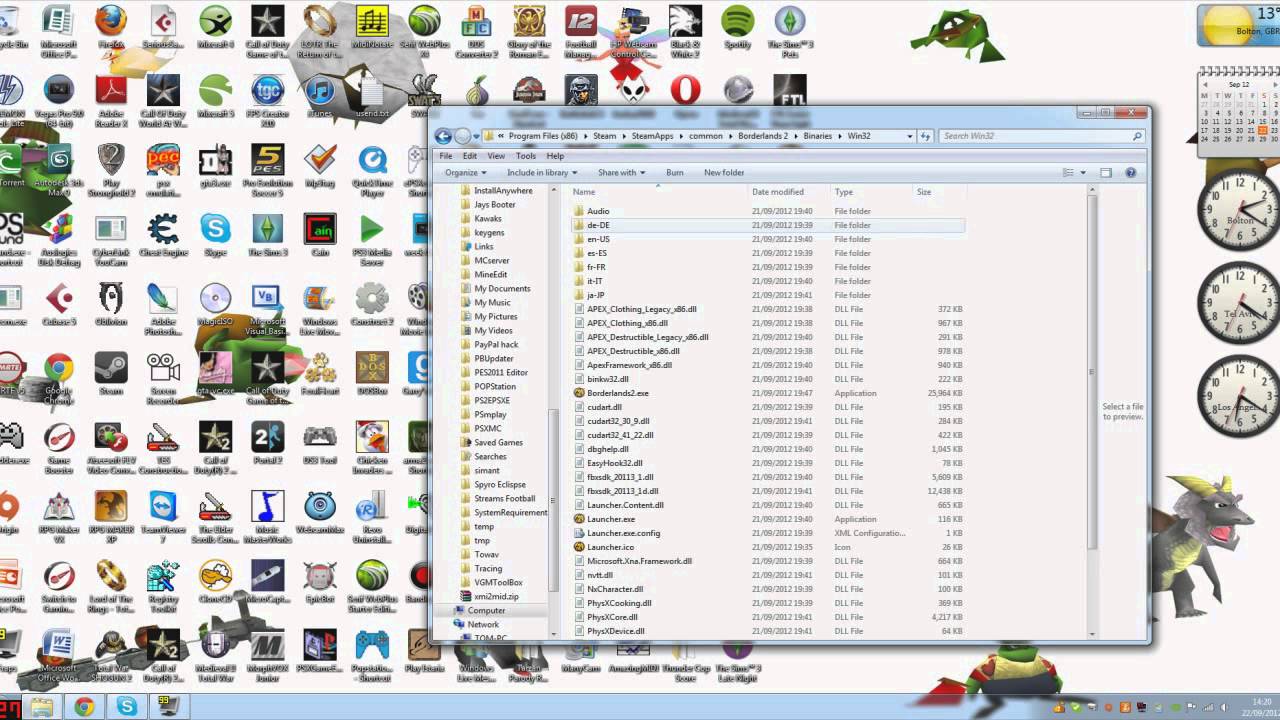The width and height of the screenshot is (1280, 720).
Task: Open Explorer help question mark icon
Action: click(1131, 172)
